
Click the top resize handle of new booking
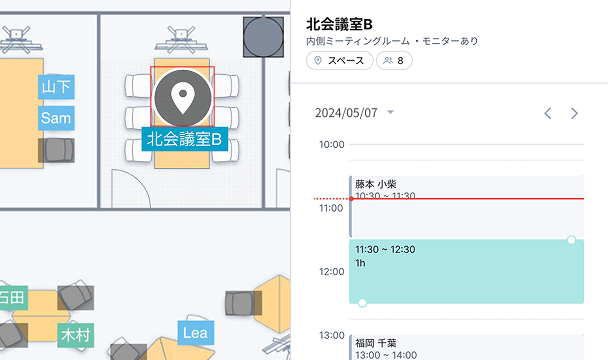point(571,240)
